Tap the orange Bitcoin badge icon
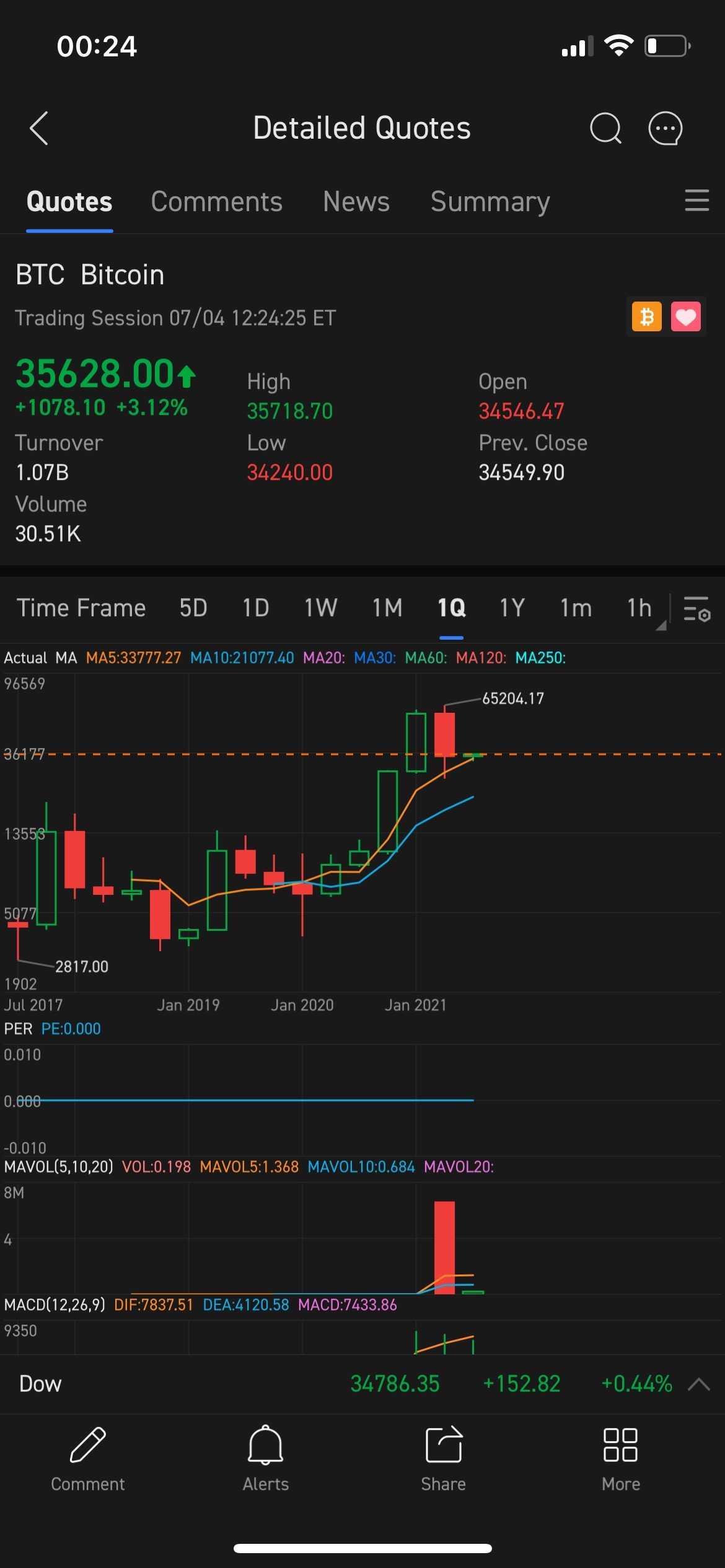The height and width of the screenshot is (1568, 725). tap(646, 317)
